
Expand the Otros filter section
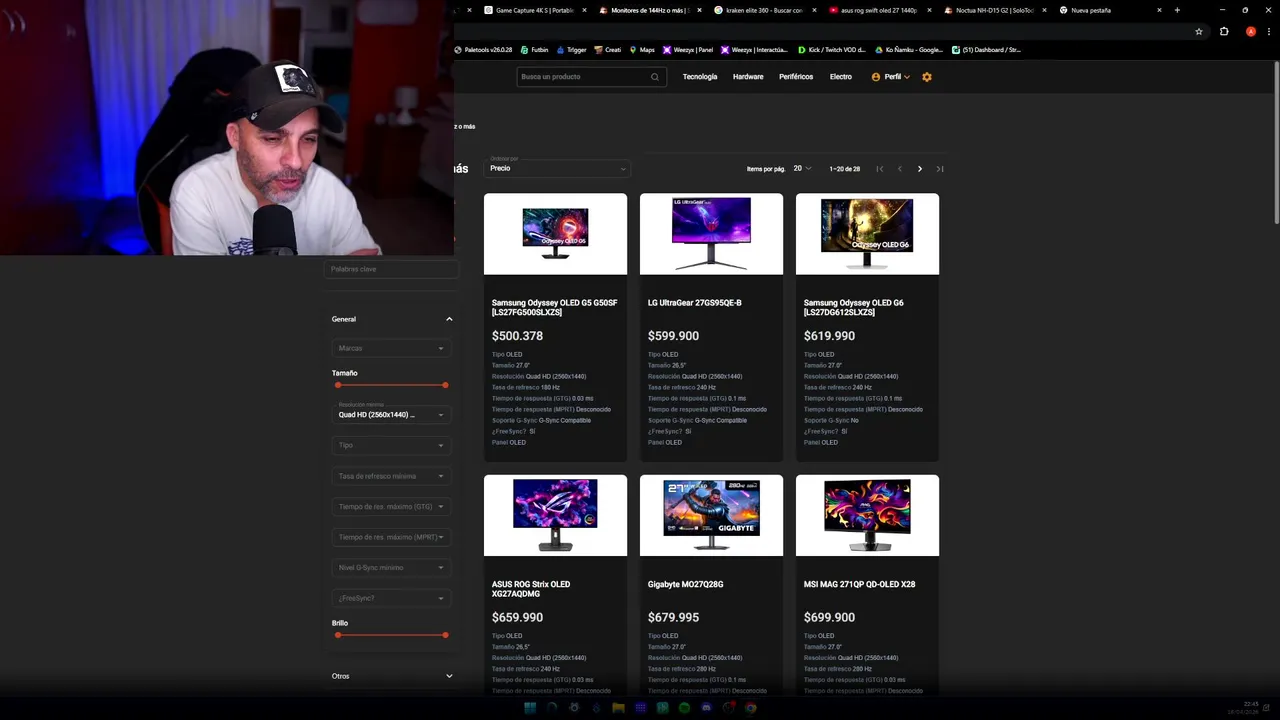(449, 676)
